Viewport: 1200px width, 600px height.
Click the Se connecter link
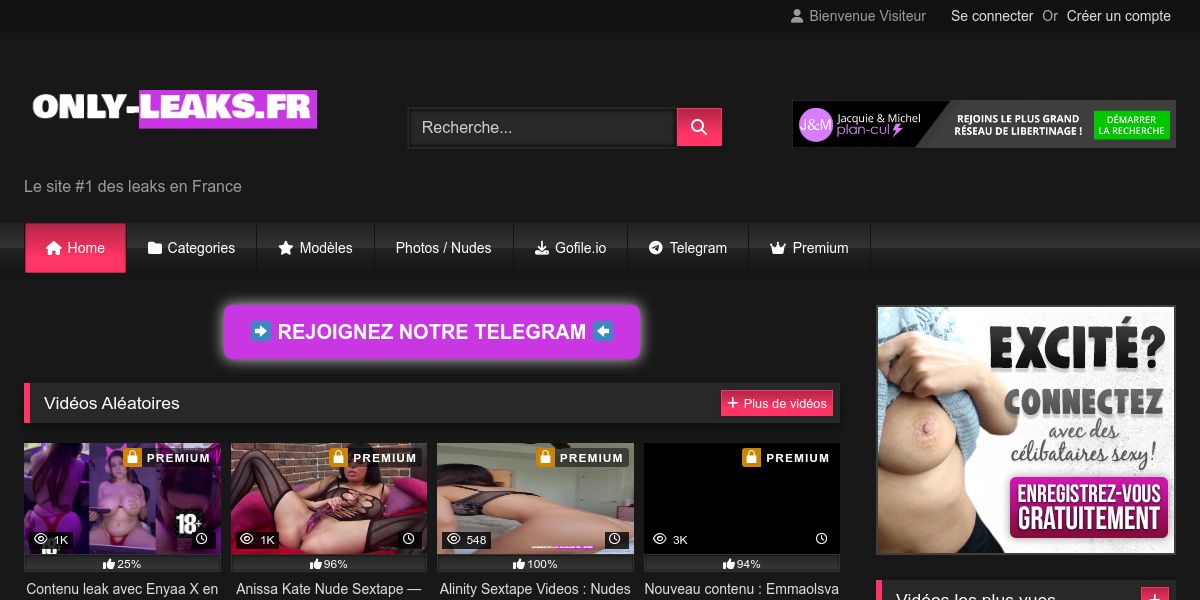(992, 16)
